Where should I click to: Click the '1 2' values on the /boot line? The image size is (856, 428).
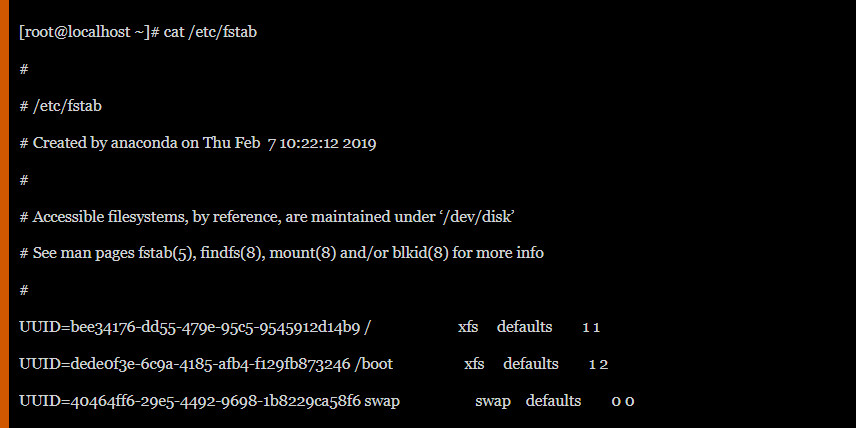point(598,364)
